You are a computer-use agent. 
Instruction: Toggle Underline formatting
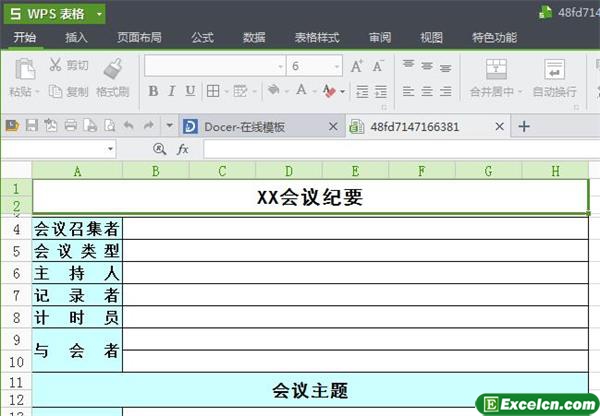click(x=193, y=91)
